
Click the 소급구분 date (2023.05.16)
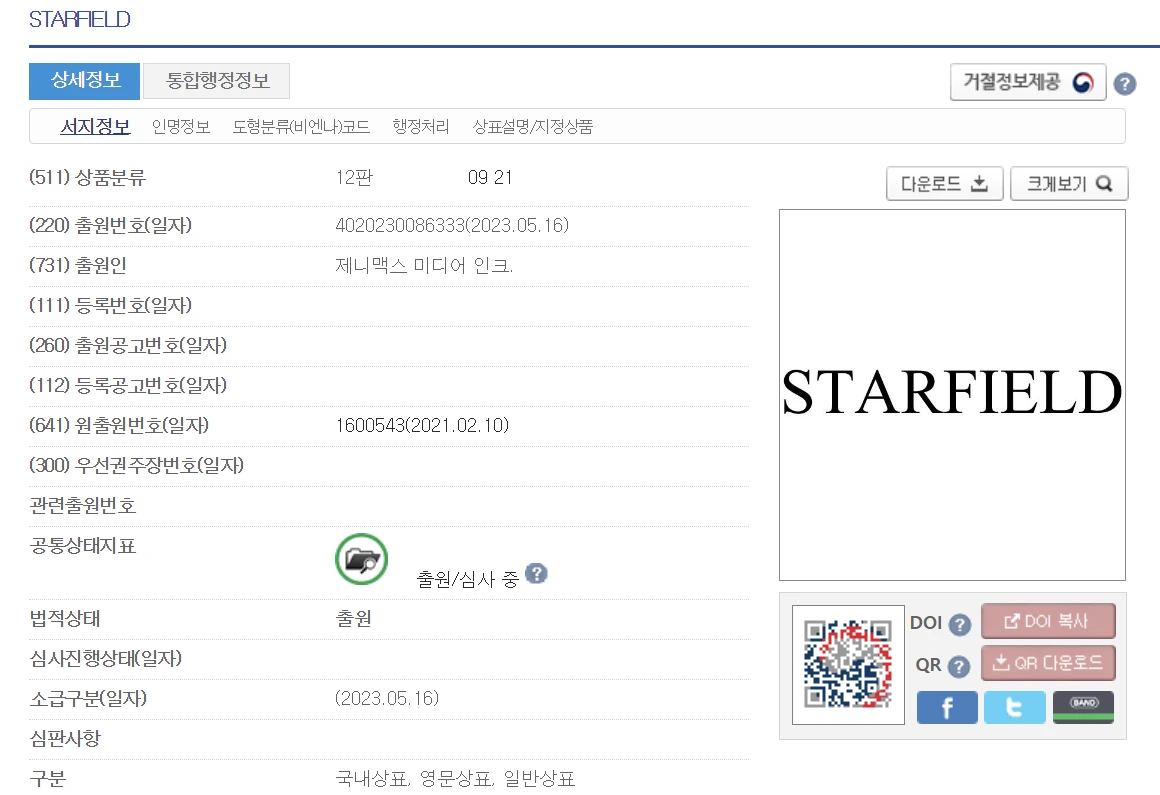(x=387, y=698)
